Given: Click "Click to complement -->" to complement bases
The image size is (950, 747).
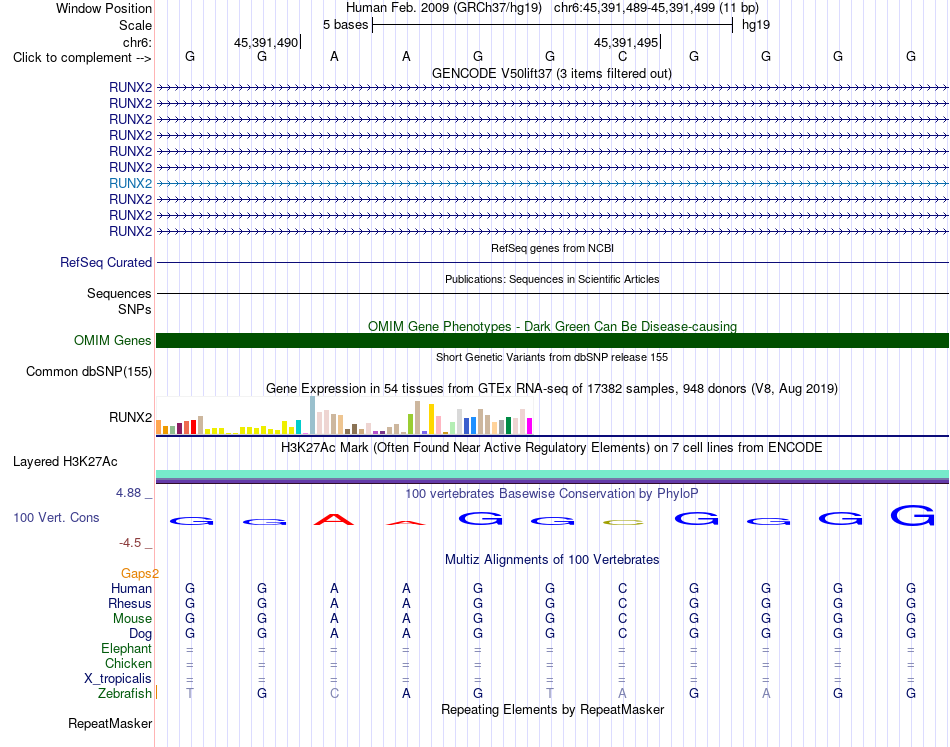Looking at the screenshot, I should pos(82,58).
